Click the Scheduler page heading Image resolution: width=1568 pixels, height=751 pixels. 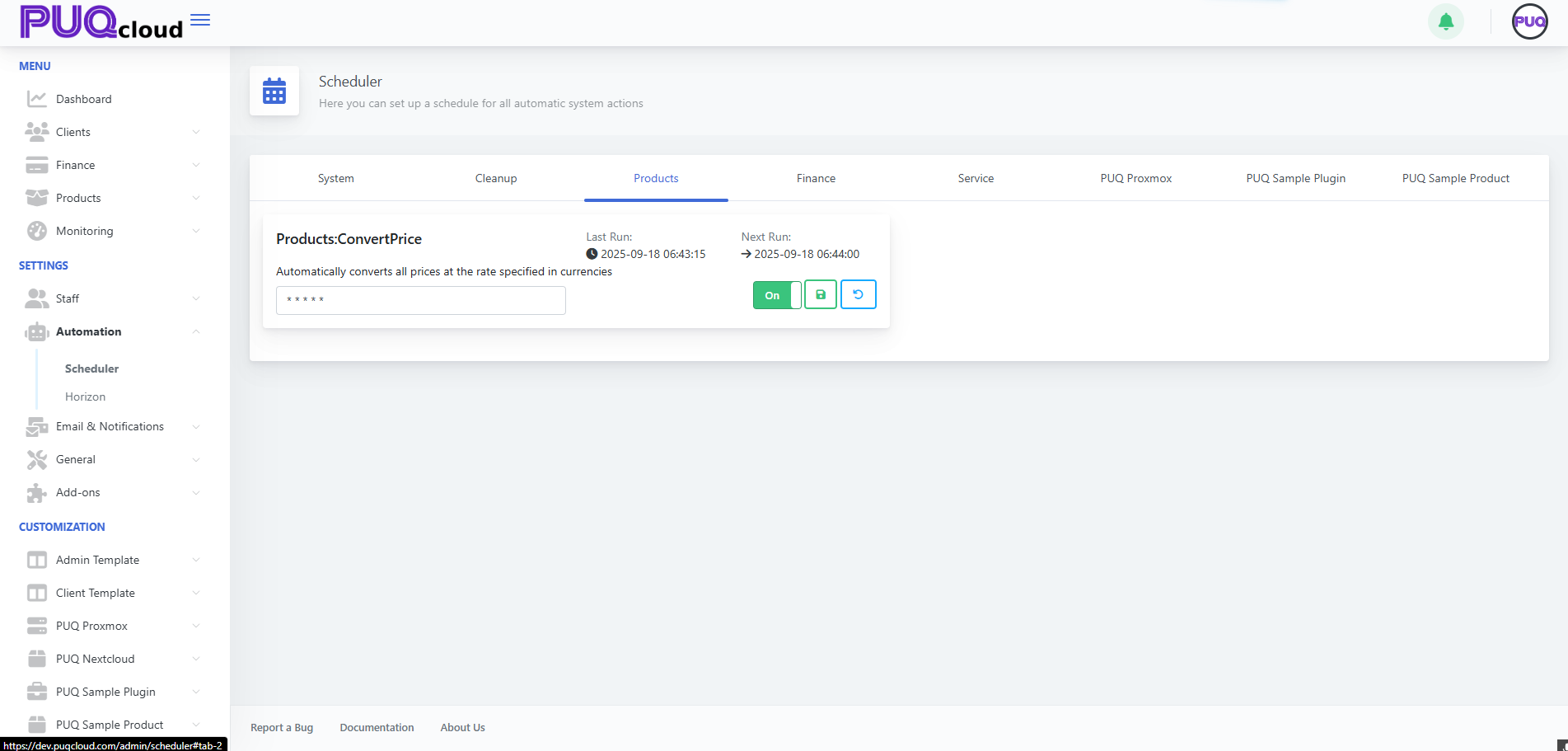pyautogui.click(x=350, y=82)
